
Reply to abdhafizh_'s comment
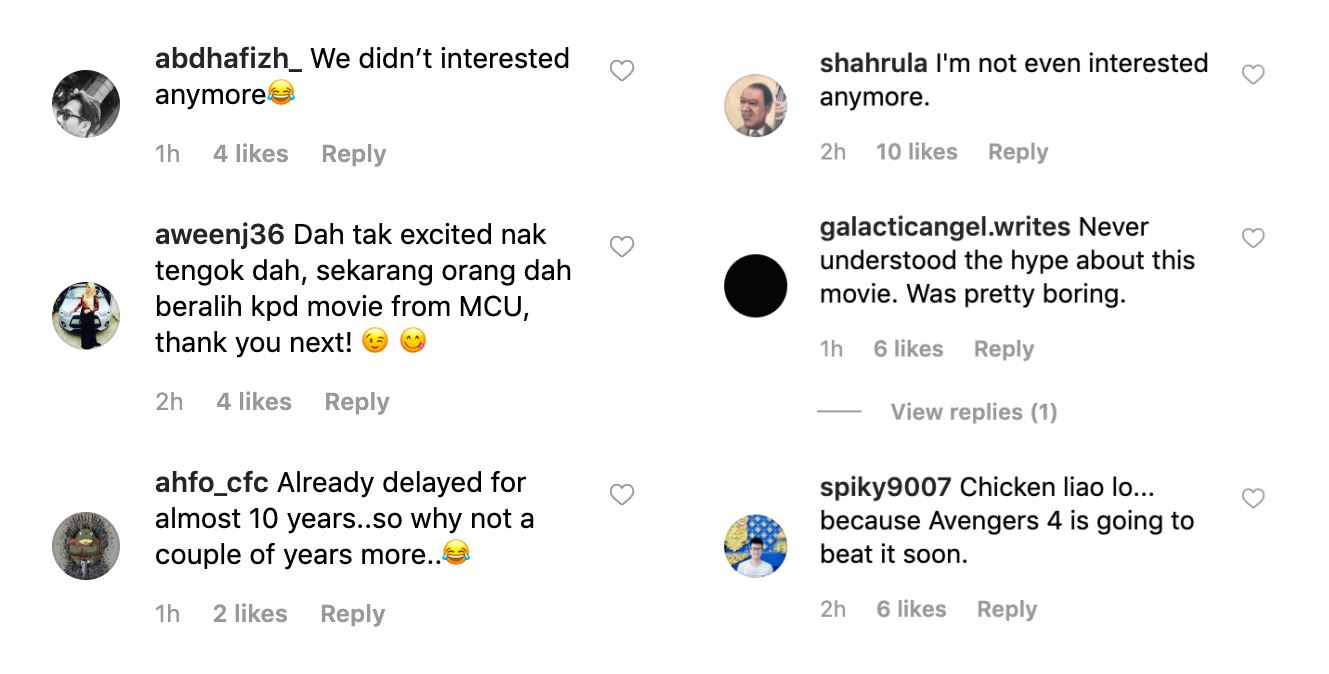click(x=353, y=154)
